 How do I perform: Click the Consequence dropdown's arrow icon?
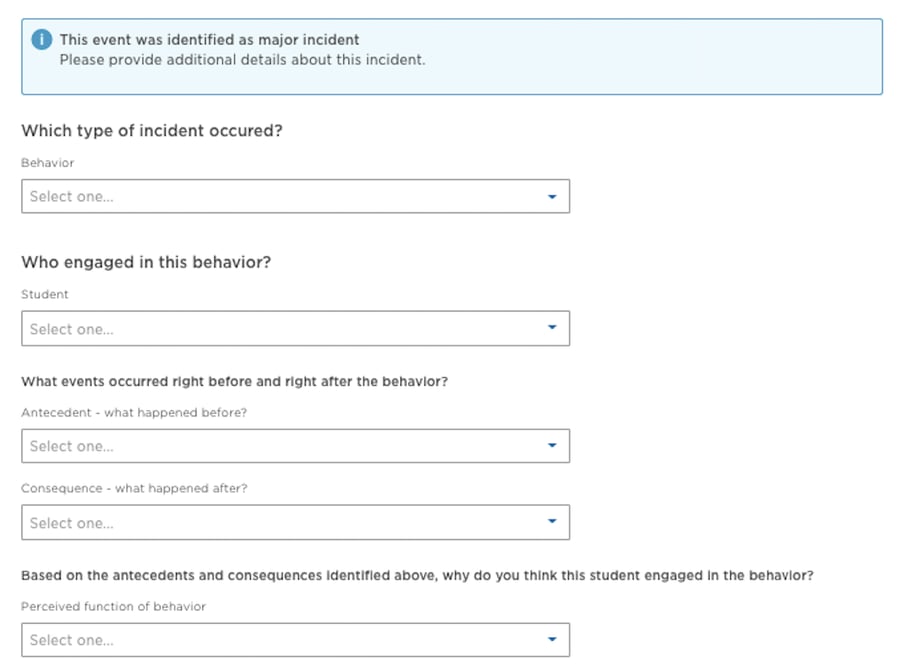552,522
